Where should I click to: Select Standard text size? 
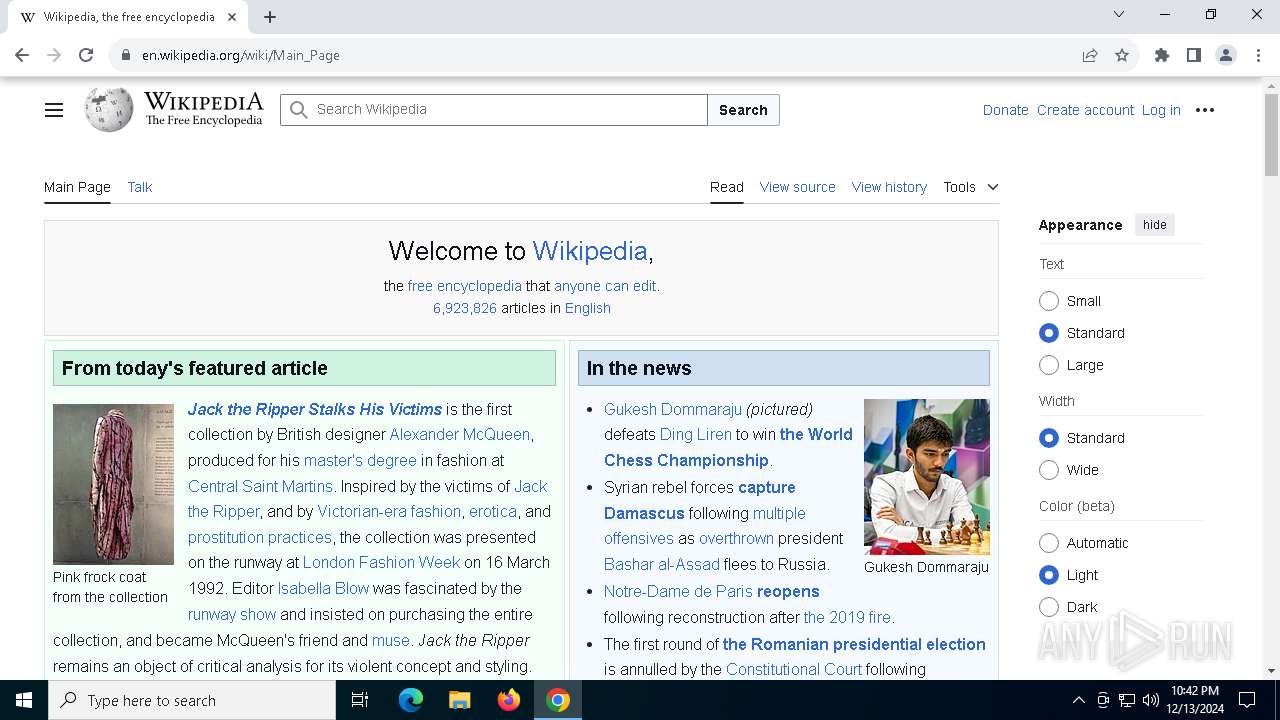tap(1049, 333)
